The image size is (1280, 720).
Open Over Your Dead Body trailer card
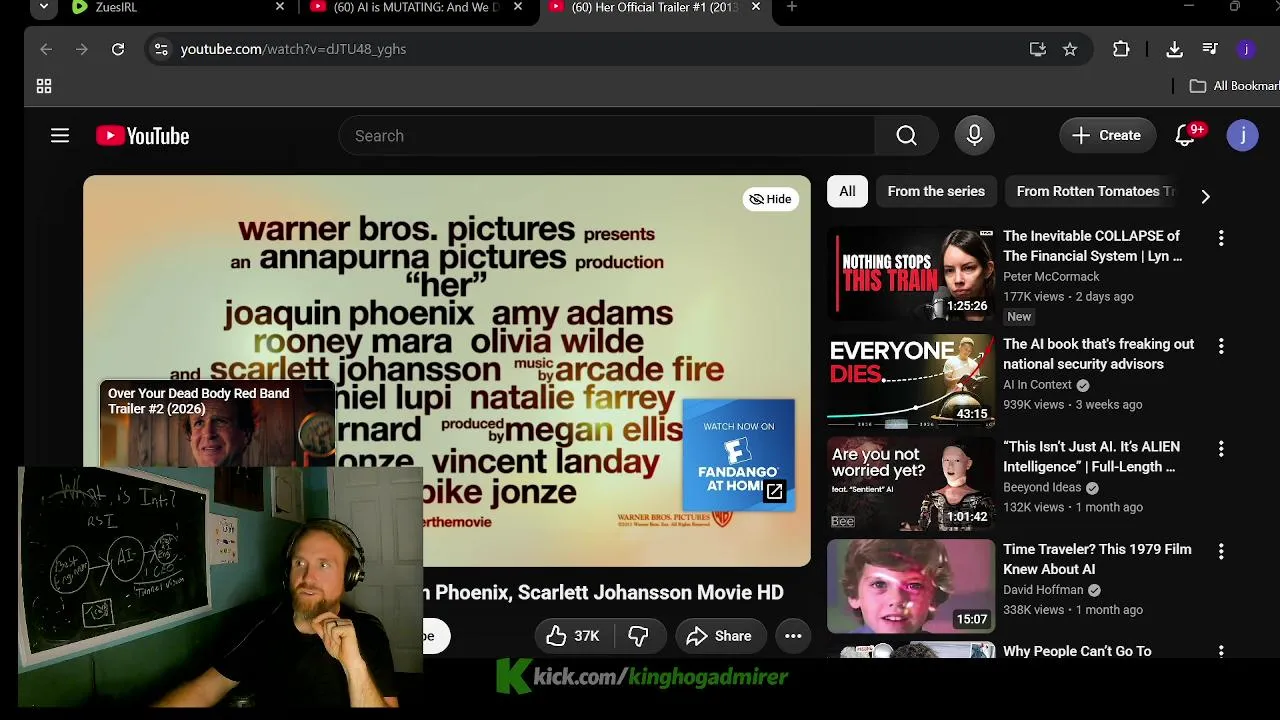tap(217, 423)
